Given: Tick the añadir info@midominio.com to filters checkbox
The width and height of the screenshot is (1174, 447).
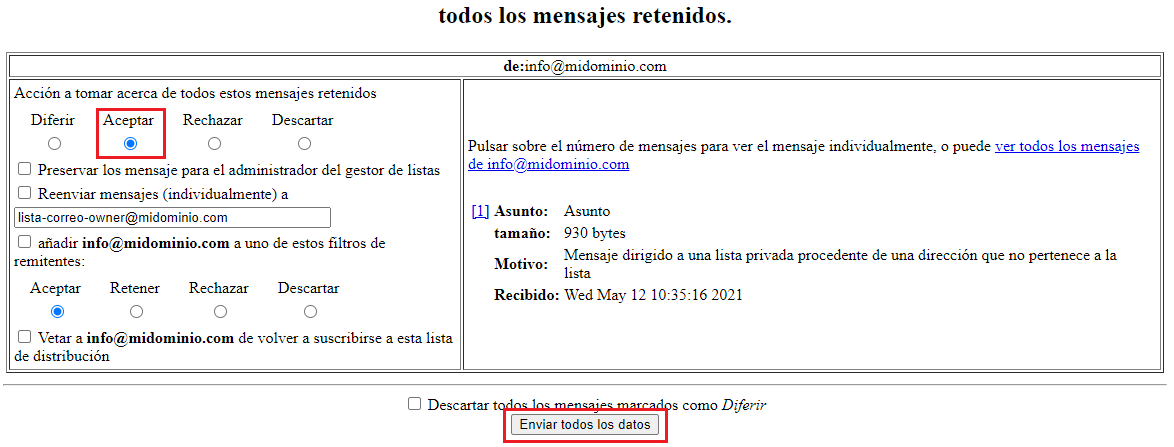Looking at the screenshot, I should point(25,243).
